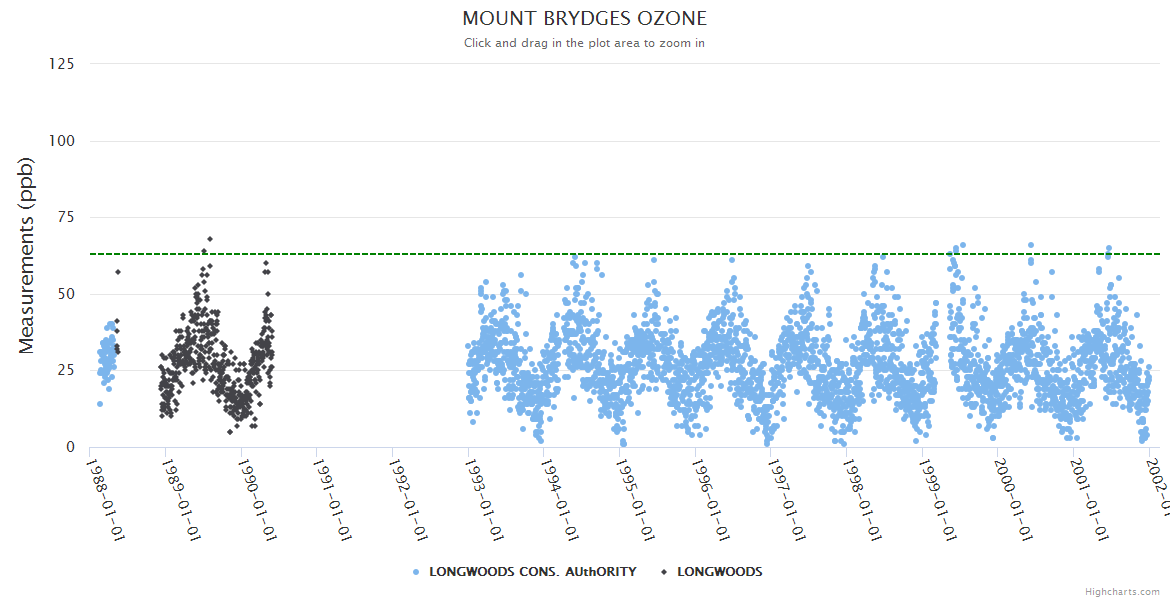Click the isolated black diamond in 1988
The width and height of the screenshot is (1170, 600).
[118, 272]
